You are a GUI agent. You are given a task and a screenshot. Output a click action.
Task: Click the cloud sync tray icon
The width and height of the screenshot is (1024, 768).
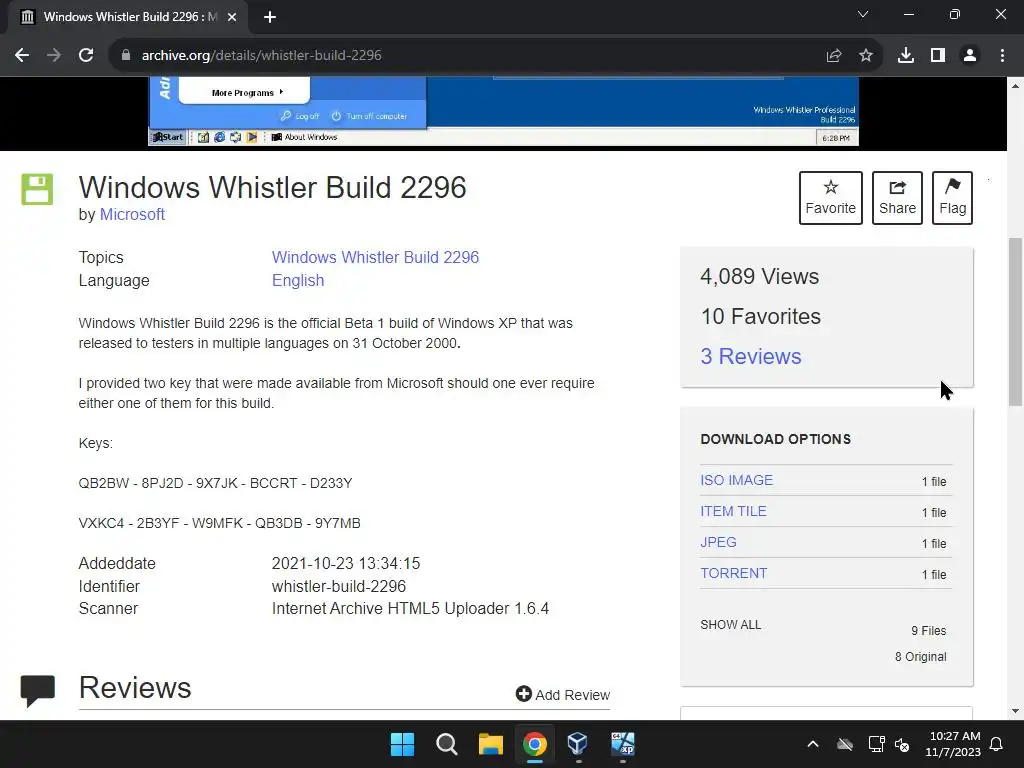tap(844, 744)
